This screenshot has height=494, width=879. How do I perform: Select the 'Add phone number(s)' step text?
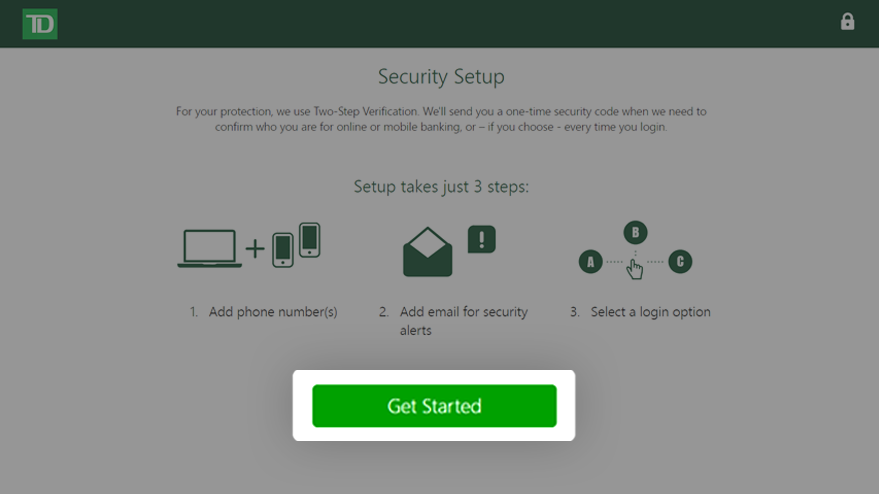click(273, 312)
